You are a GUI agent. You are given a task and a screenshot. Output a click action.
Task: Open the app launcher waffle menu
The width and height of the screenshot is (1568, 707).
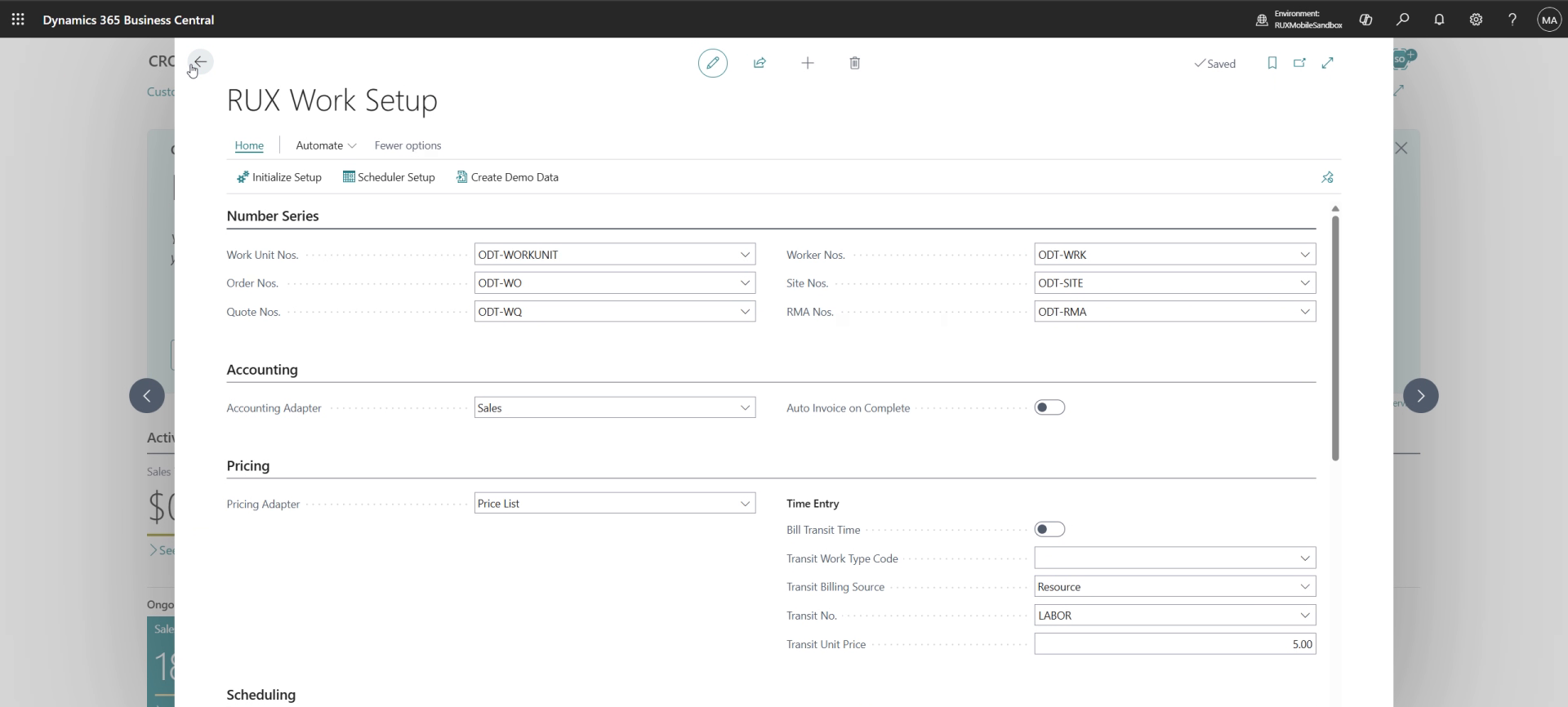pos(18,20)
